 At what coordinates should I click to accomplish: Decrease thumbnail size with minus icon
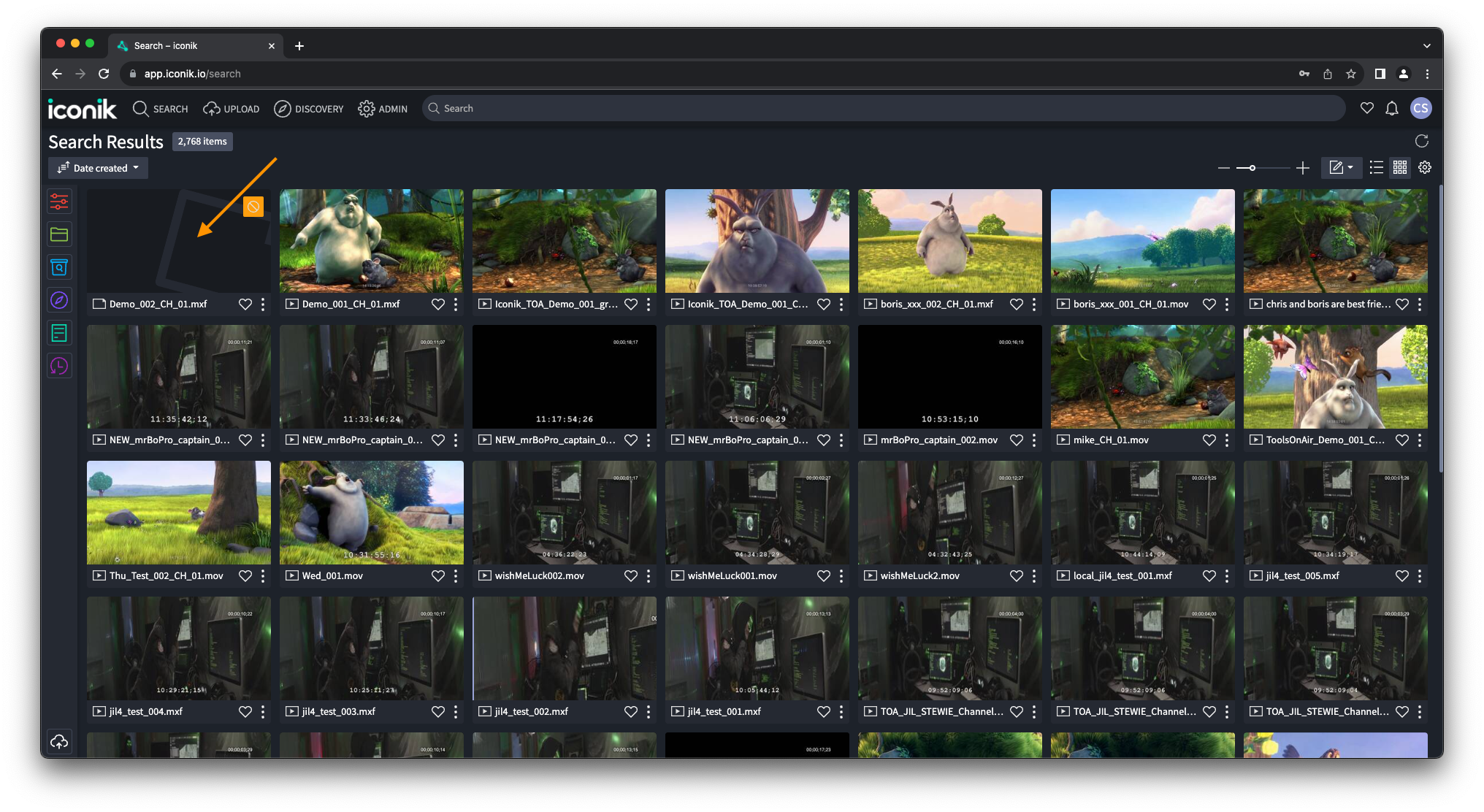(x=1223, y=168)
